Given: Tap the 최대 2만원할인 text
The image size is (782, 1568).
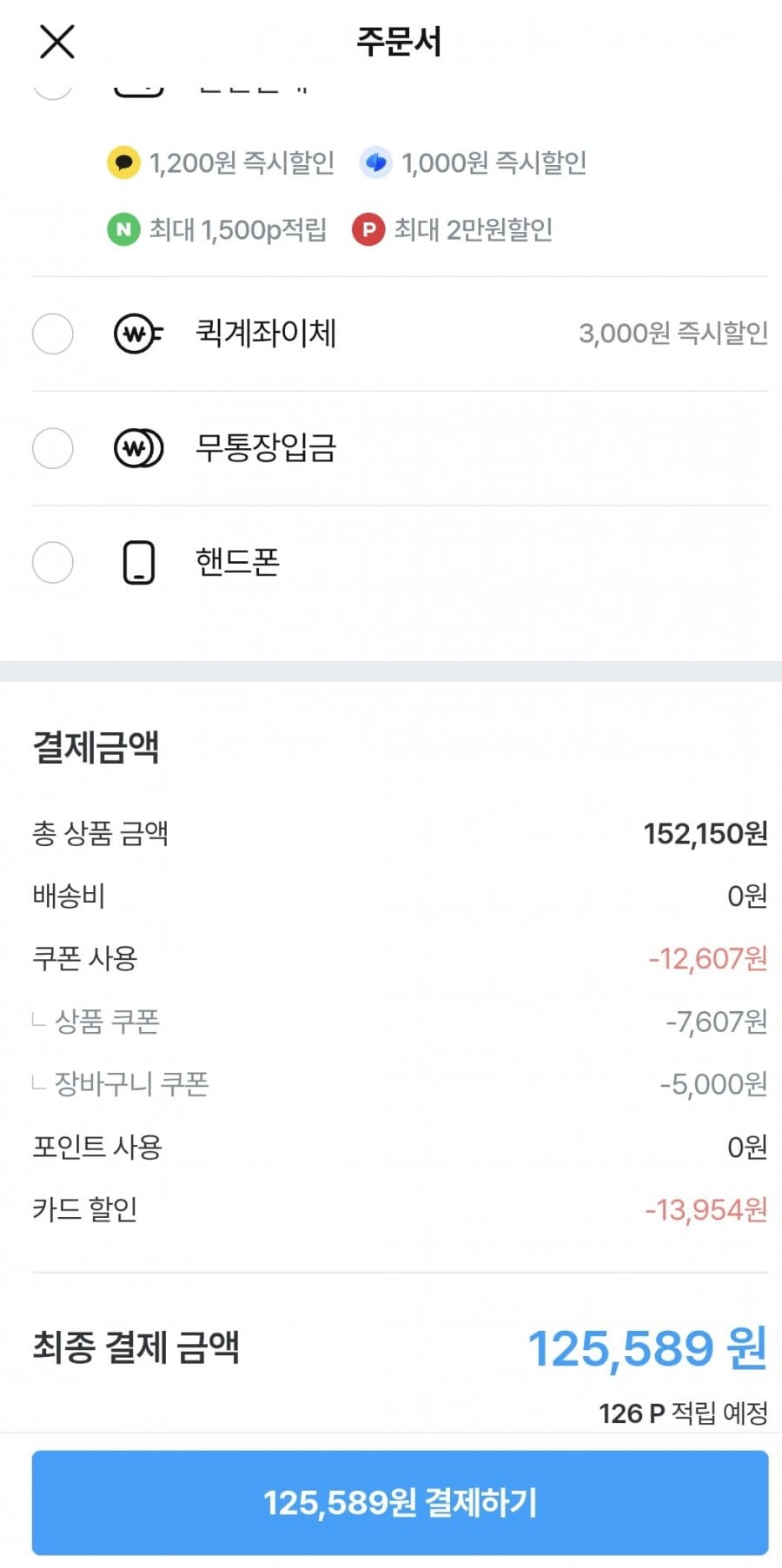Looking at the screenshot, I should (x=474, y=229).
